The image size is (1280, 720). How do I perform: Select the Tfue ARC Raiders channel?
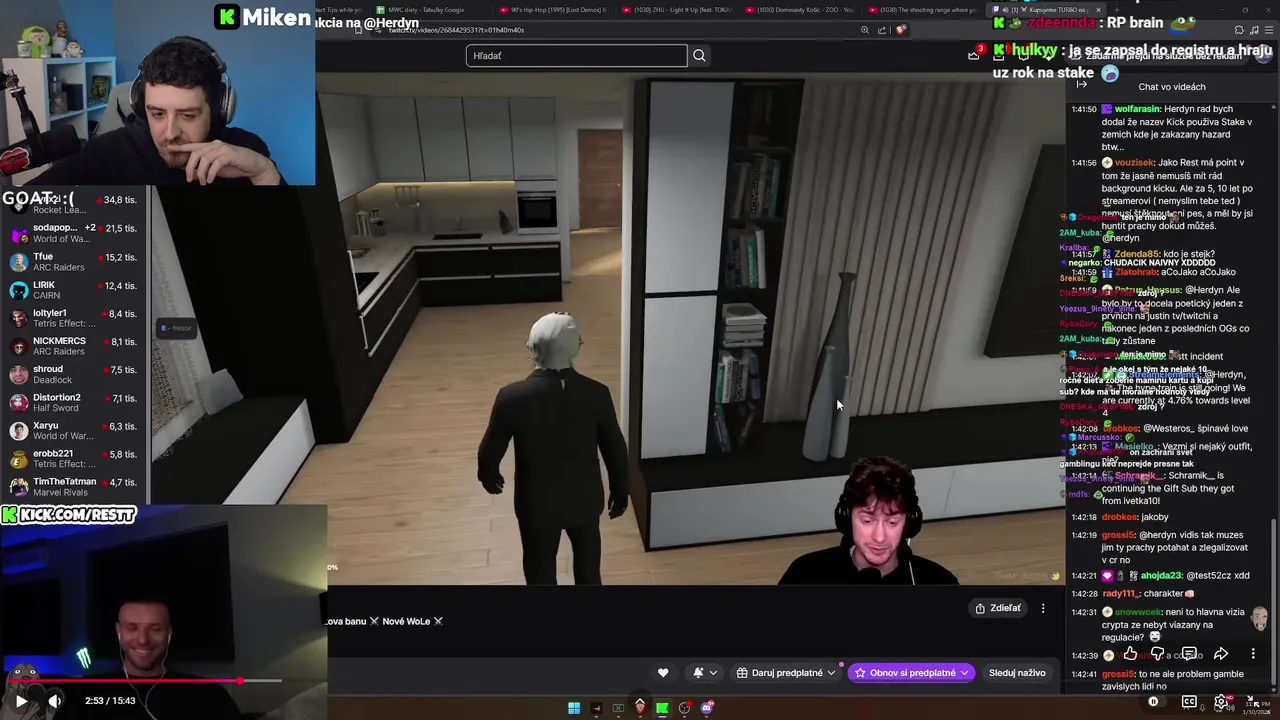click(x=73, y=262)
